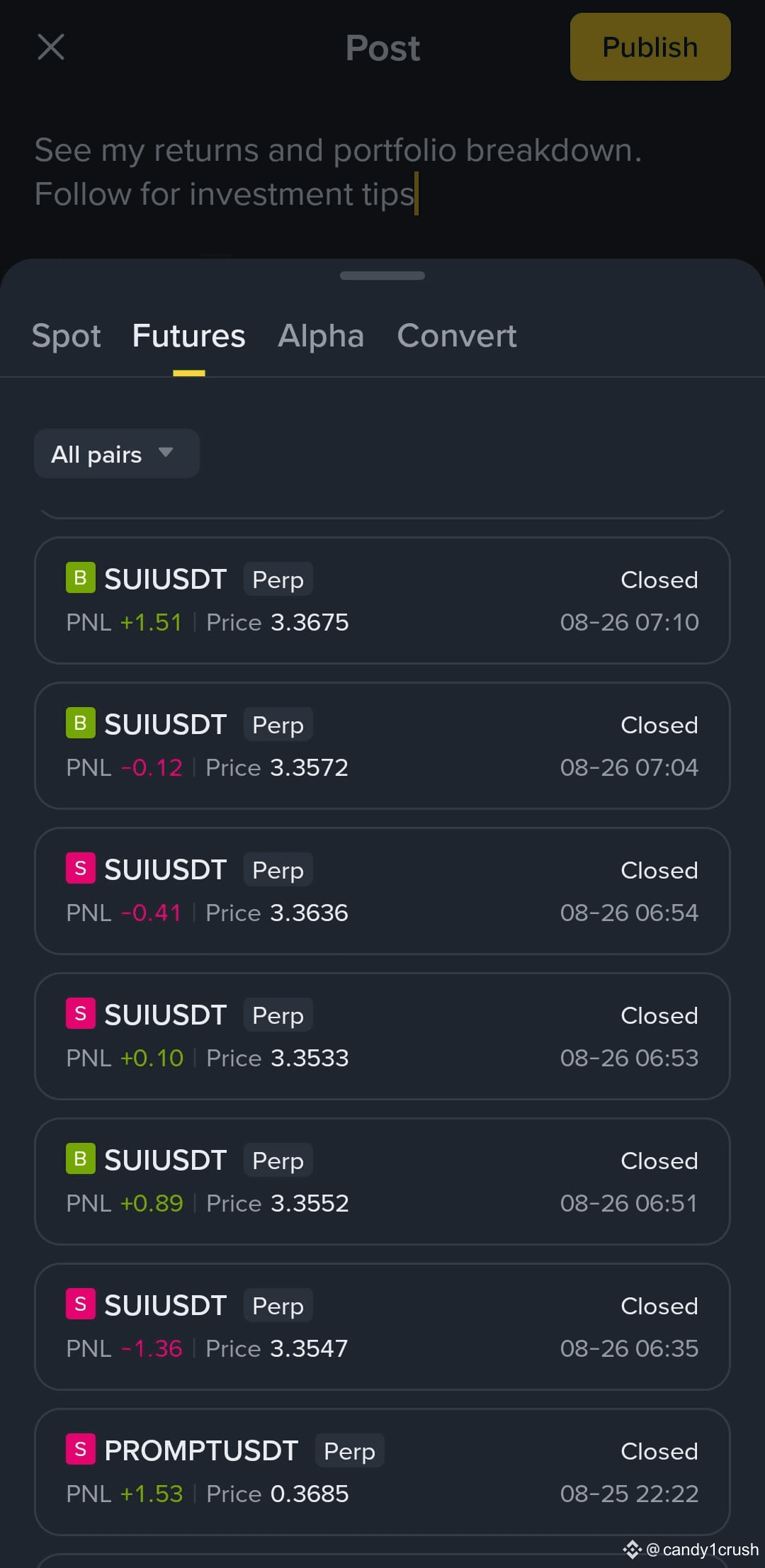Click the Perp tag on PROMPTUSDT card
The width and height of the screenshot is (765, 1568).
pyautogui.click(x=349, y=1450)
